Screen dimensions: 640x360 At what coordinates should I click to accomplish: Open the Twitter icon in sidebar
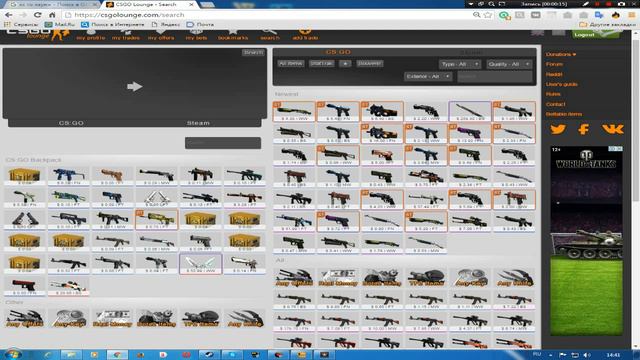[558, 129]
